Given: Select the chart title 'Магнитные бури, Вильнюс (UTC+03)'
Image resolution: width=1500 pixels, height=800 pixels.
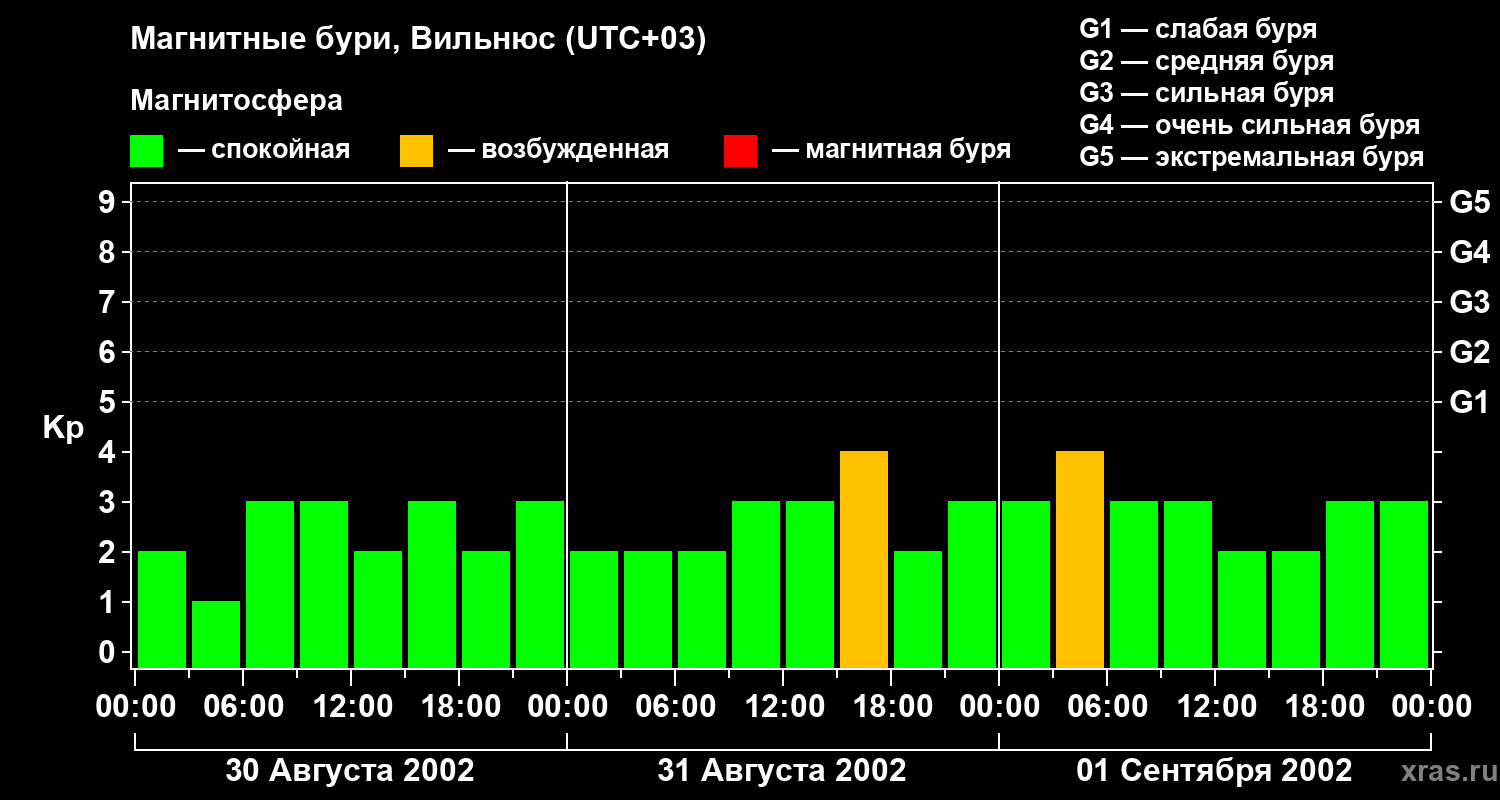Looking at the screenshot, I should pyautogui.click(x=418, y=40).
